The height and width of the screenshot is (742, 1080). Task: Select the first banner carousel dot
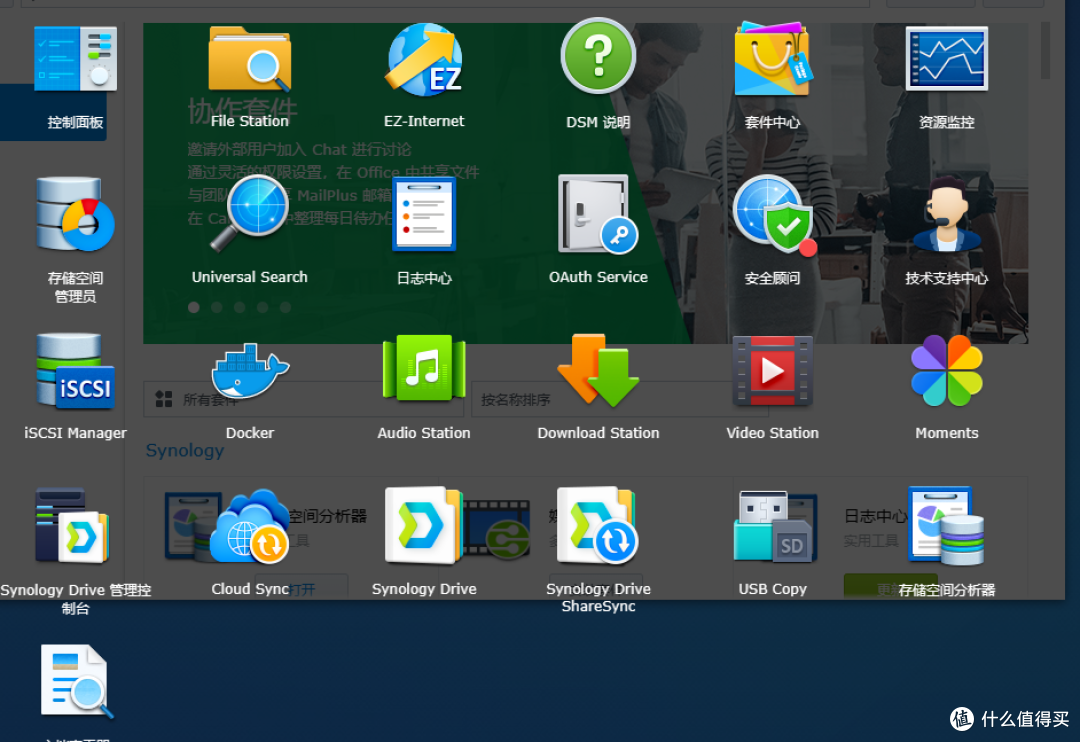tap(194, 307)
